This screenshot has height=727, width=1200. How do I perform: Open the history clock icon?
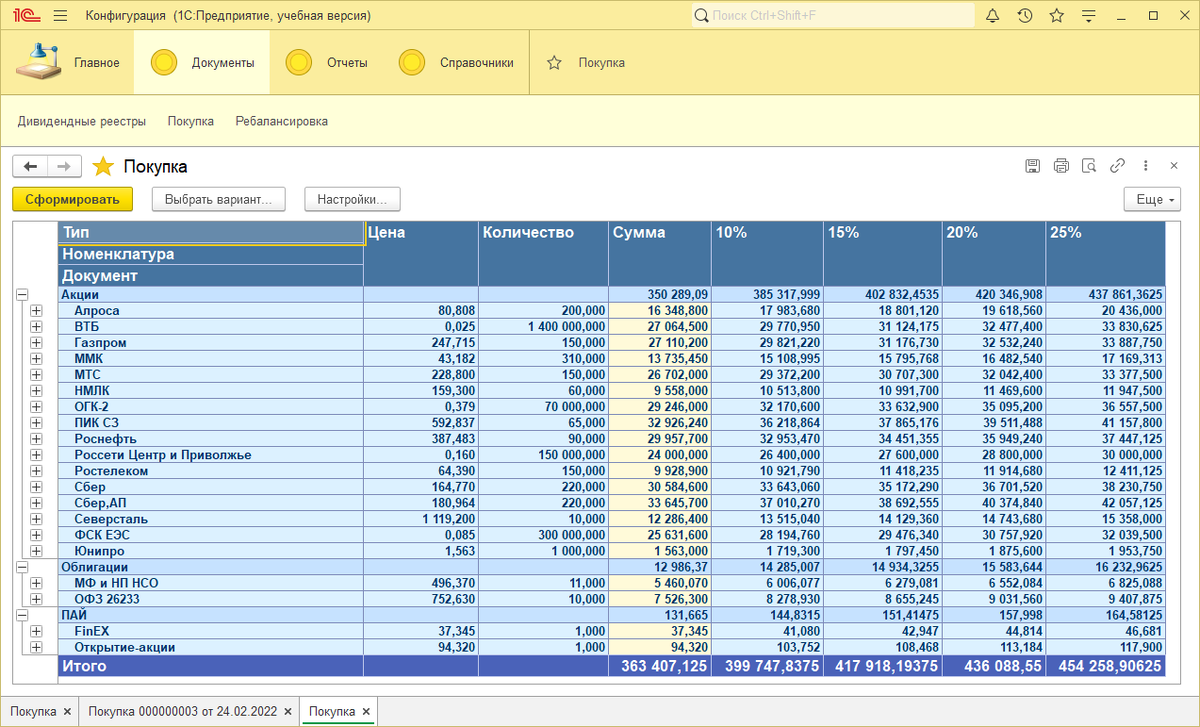tap(1025, 16)
